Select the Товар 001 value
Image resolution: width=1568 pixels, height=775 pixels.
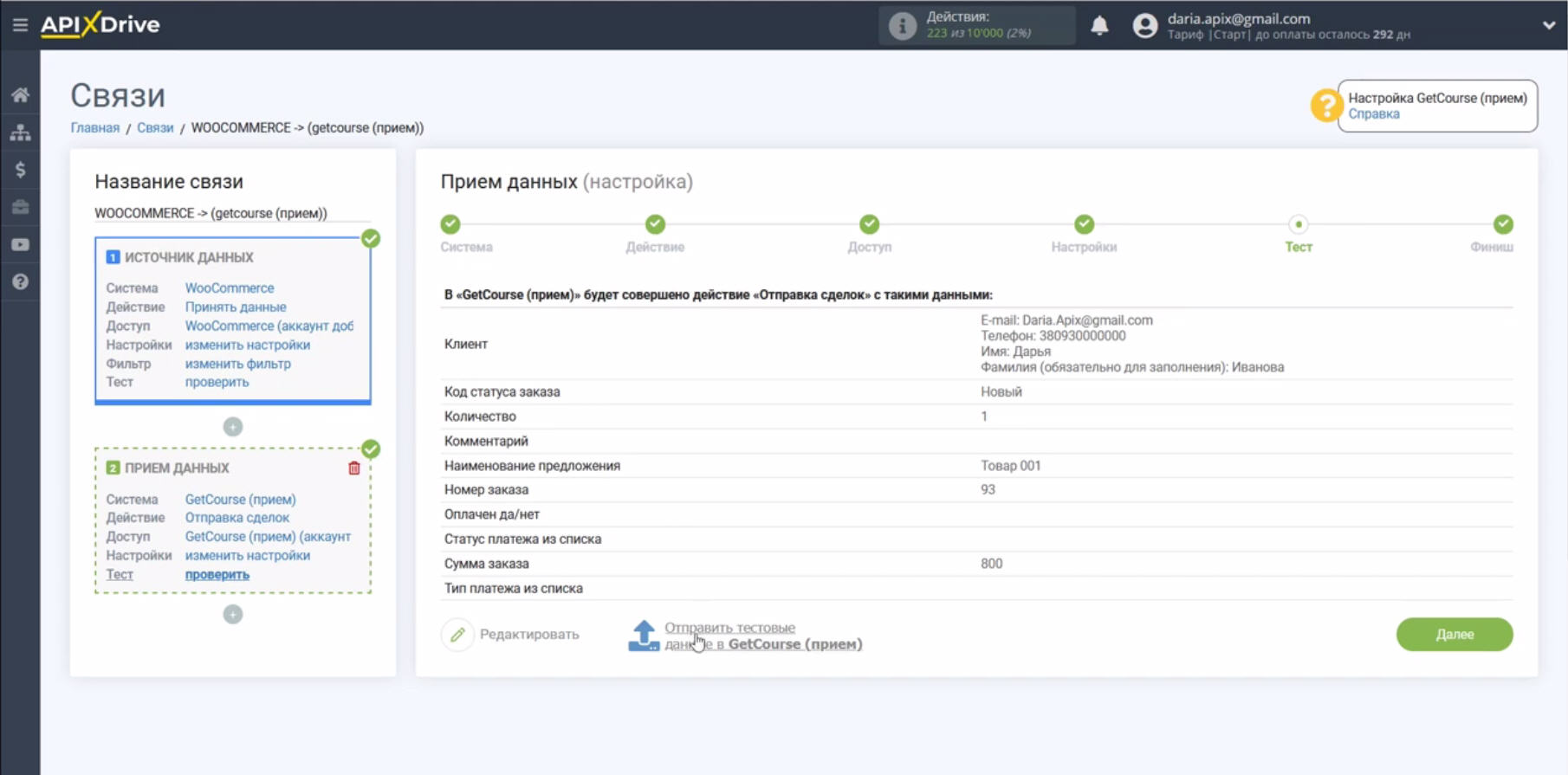point(1010,466)
